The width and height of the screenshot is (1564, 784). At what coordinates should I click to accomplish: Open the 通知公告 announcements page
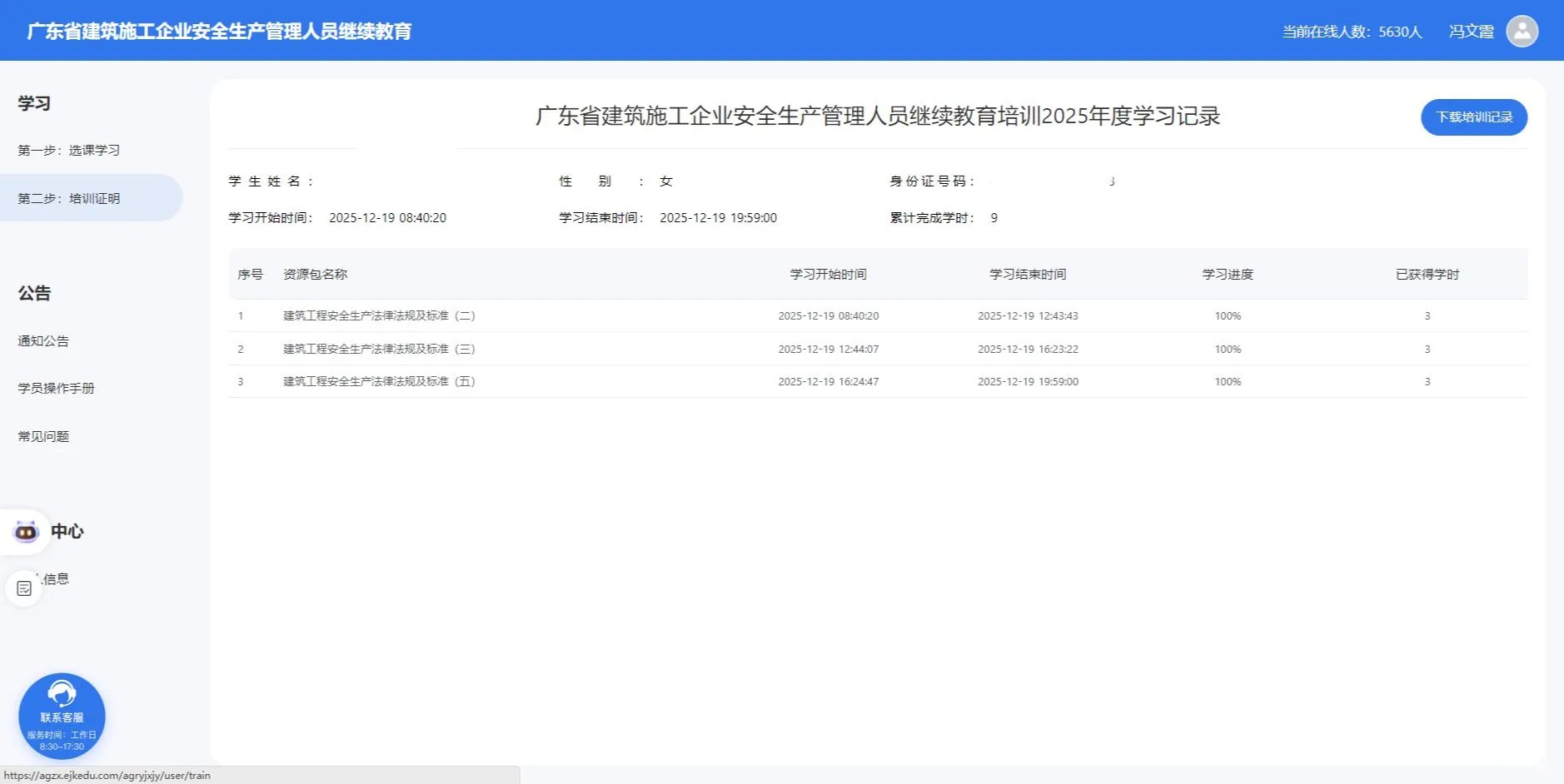[x=43, y=340]
